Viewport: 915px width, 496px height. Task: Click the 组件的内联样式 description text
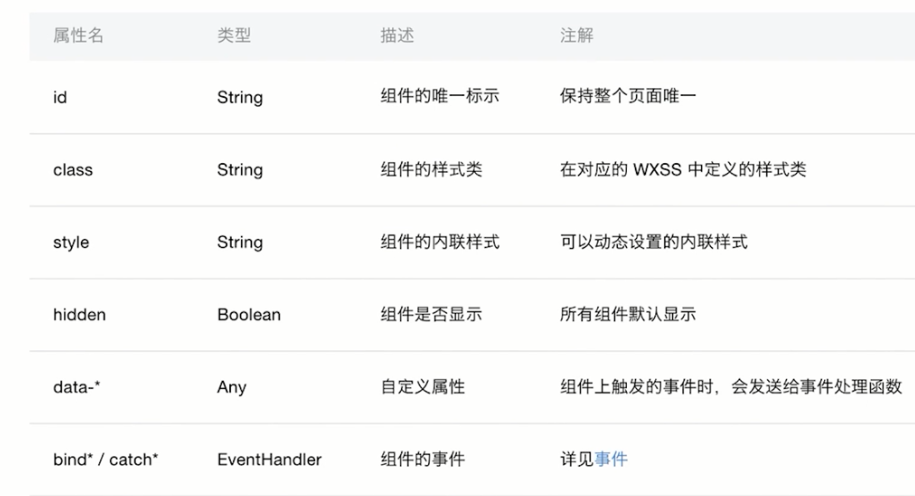coord(440,242)
